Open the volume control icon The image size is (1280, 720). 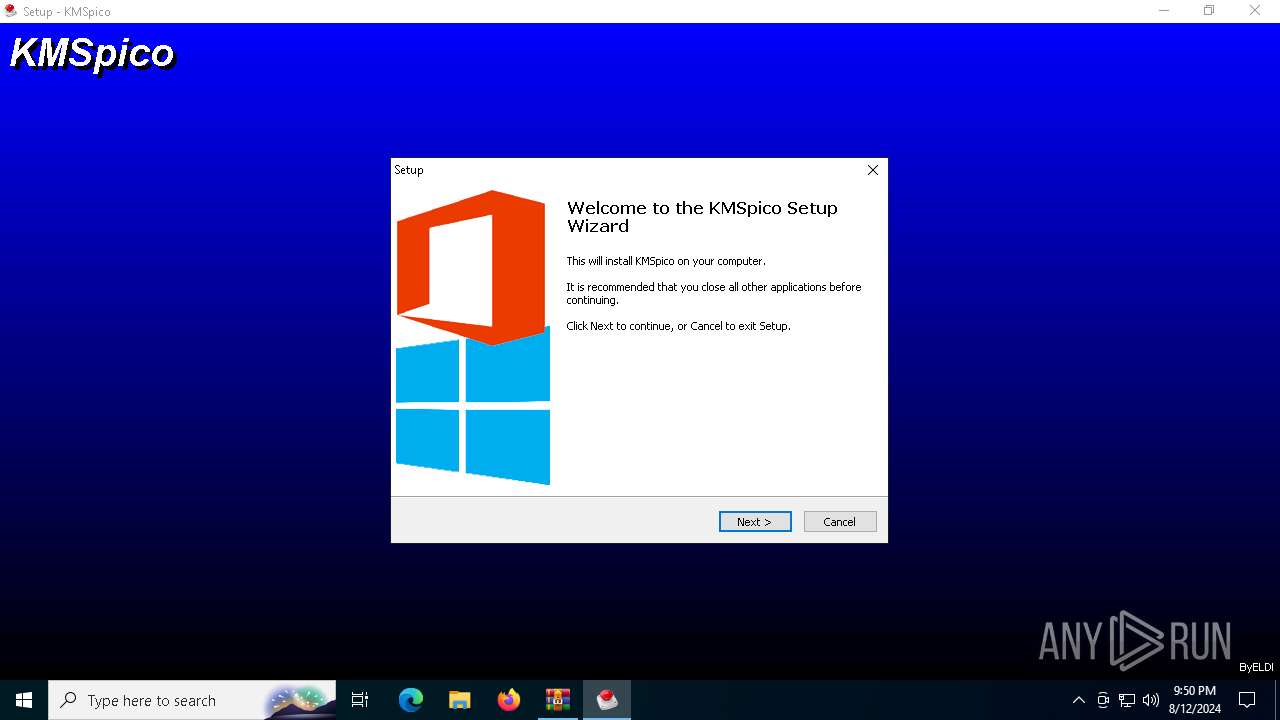(1151, 700)
